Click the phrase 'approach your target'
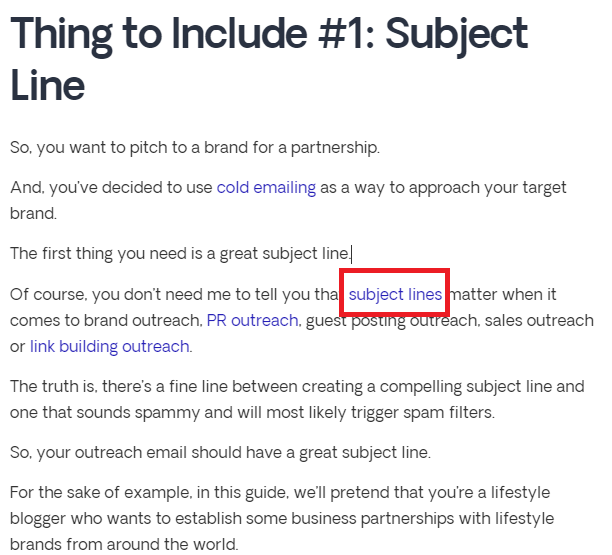The width and height of the screenshot is (612, 555). pyautogui.click(x=487, y=188)
